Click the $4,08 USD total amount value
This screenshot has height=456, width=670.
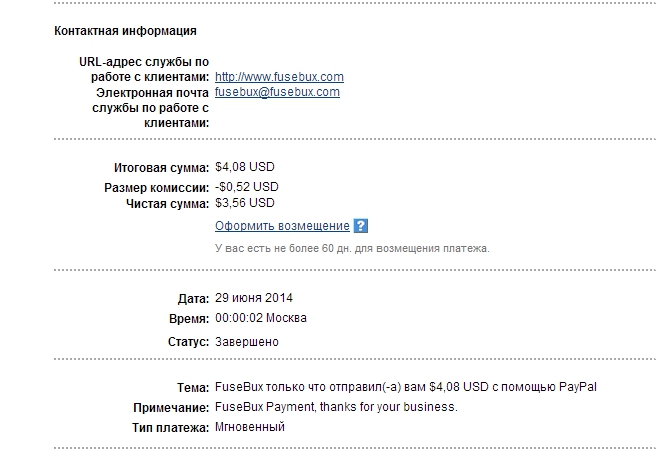pyautogui.click(x=244, y=168)
